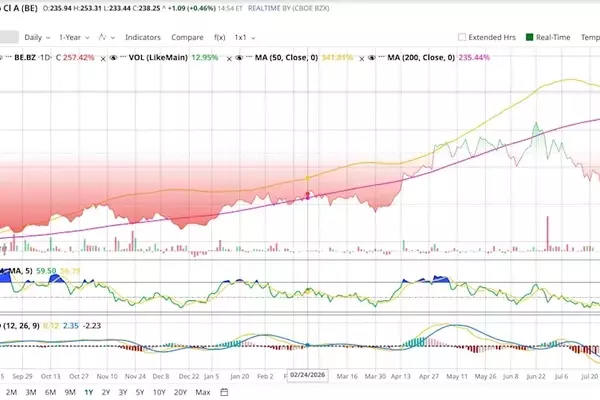
Task: Click the -2.23 MACD histogram value
Action: coord(92,326)
